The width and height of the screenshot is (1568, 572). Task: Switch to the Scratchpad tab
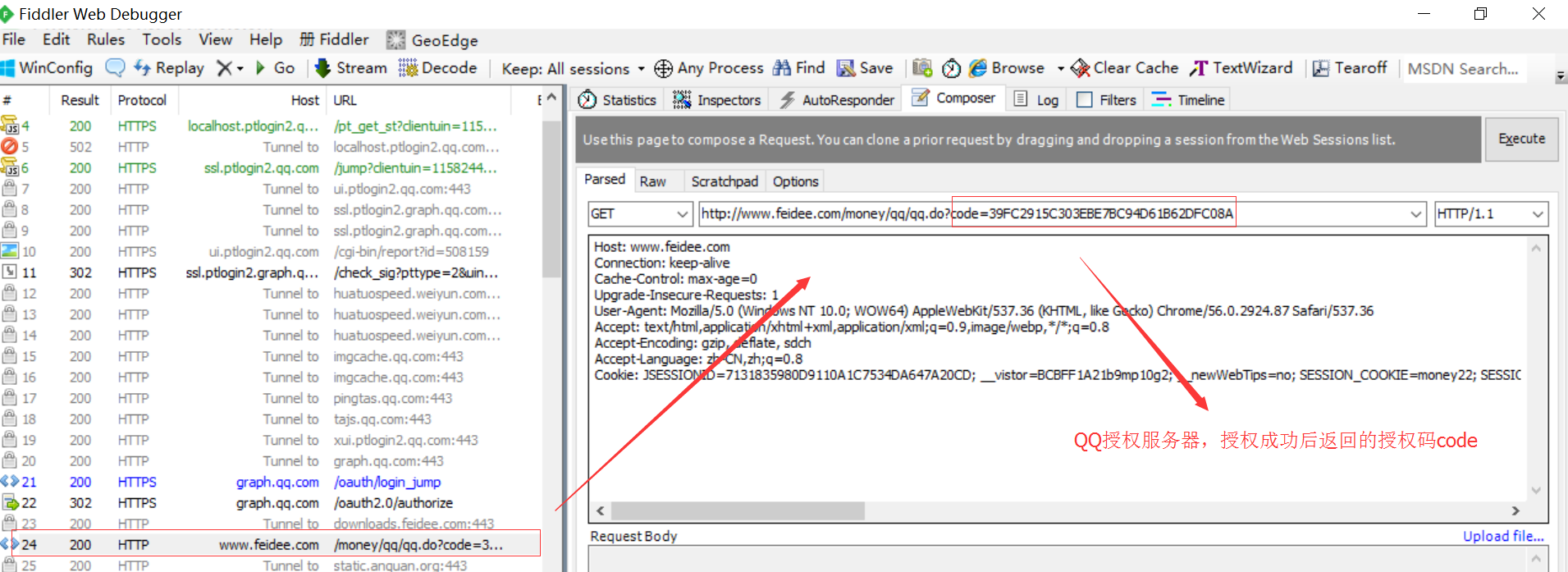[x=724, y=181]
